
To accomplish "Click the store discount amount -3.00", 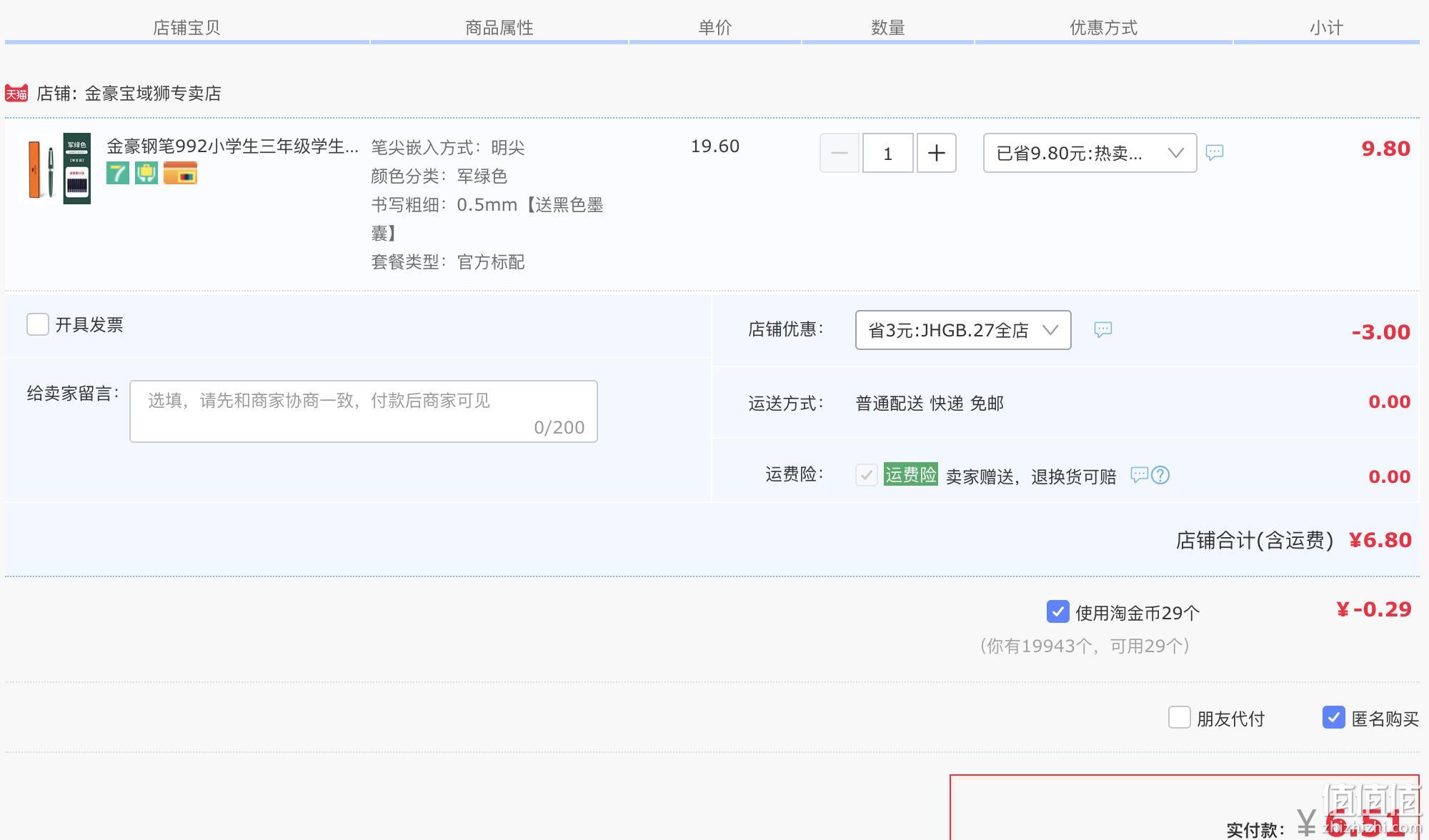I will coord(1381,332).
